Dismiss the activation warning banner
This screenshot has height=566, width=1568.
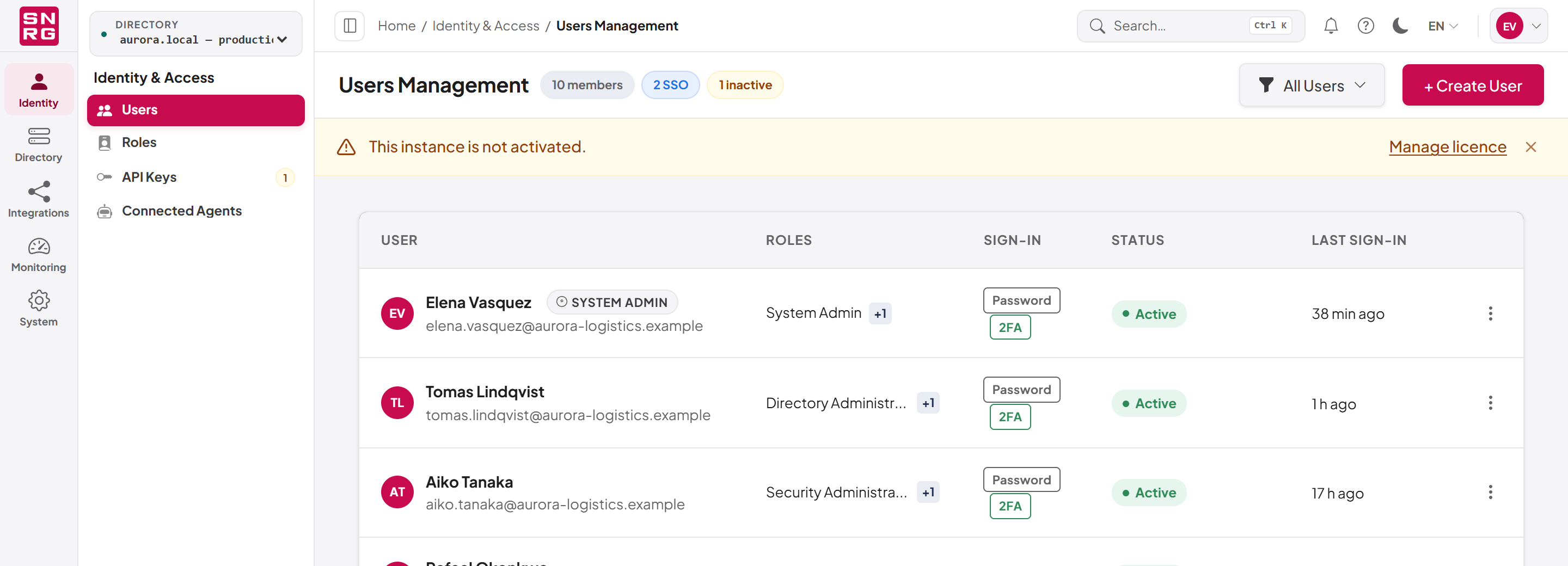coord(1530,147)
